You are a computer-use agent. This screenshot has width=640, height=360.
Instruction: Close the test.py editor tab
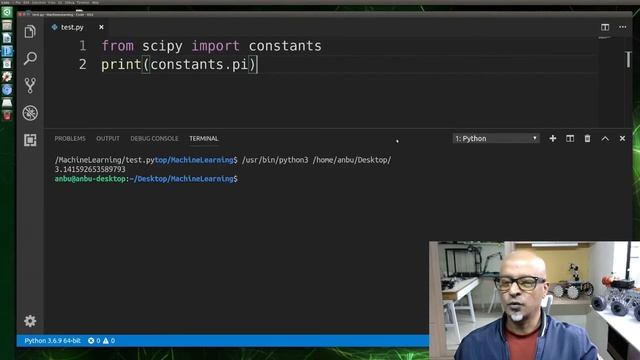[101, 27]
